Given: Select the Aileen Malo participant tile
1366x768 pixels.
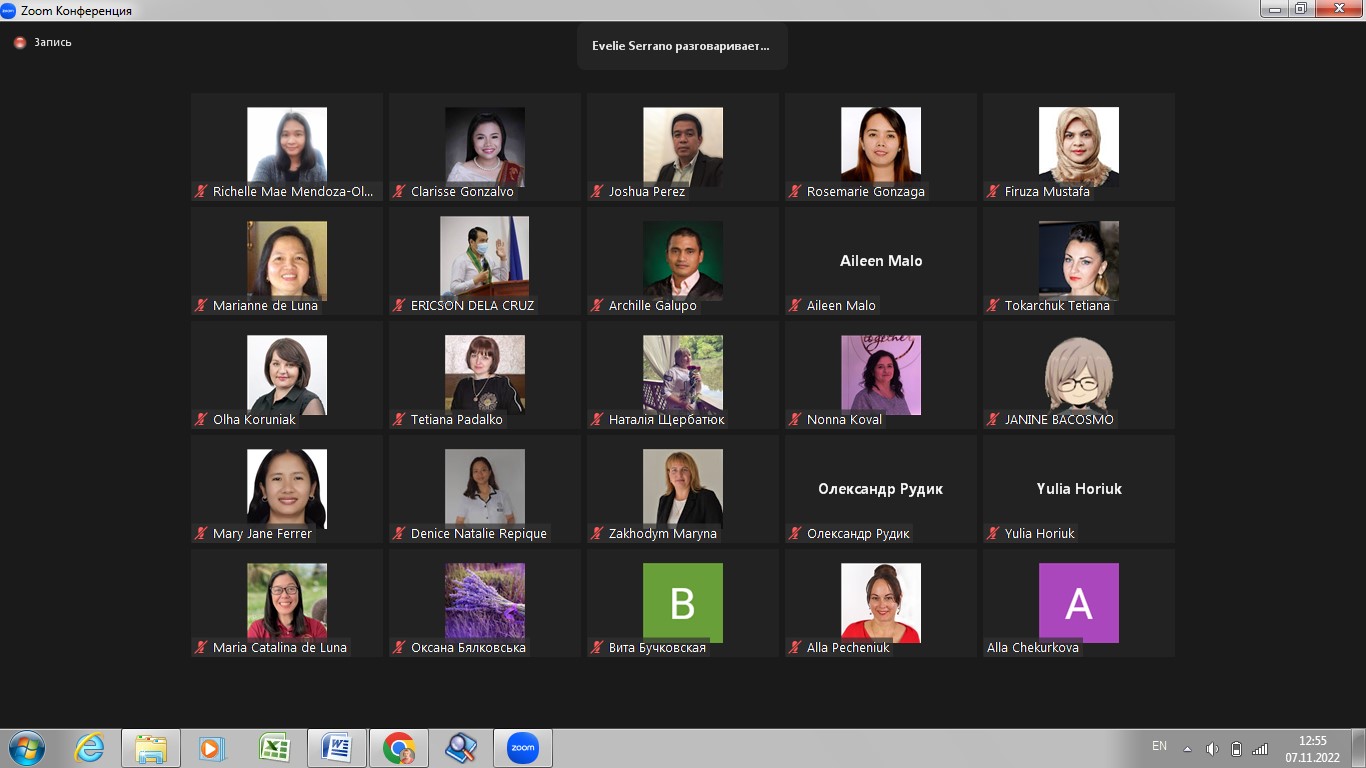Looking at the screenshot, I should coord(880,261).
